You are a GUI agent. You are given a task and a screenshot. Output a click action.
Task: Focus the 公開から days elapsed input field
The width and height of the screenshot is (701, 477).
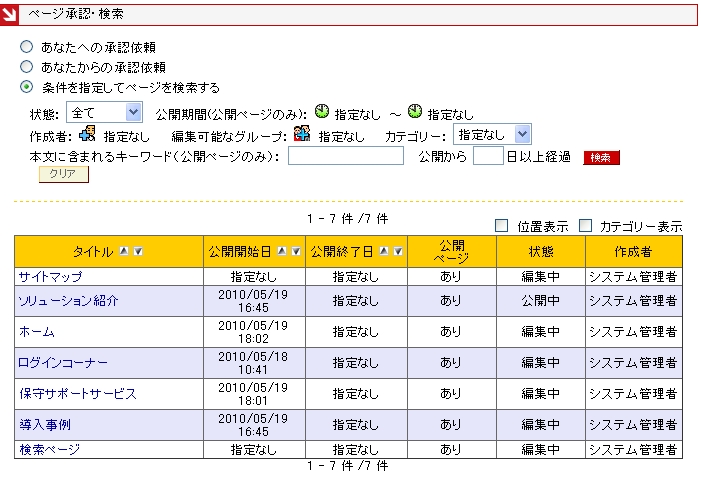488,156
